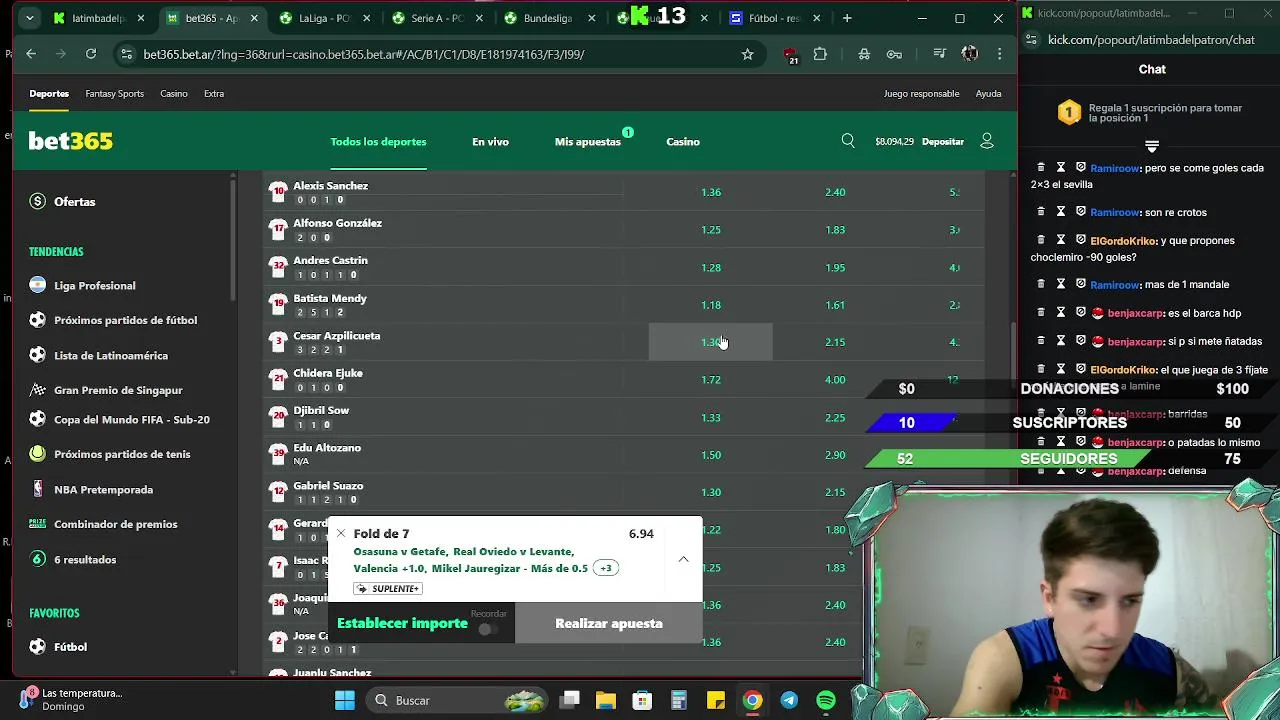Select Cesar Azpilicueta 2.15 odds
The height and width of the screenshot is (720, 1280).
[x=835, y=342]
